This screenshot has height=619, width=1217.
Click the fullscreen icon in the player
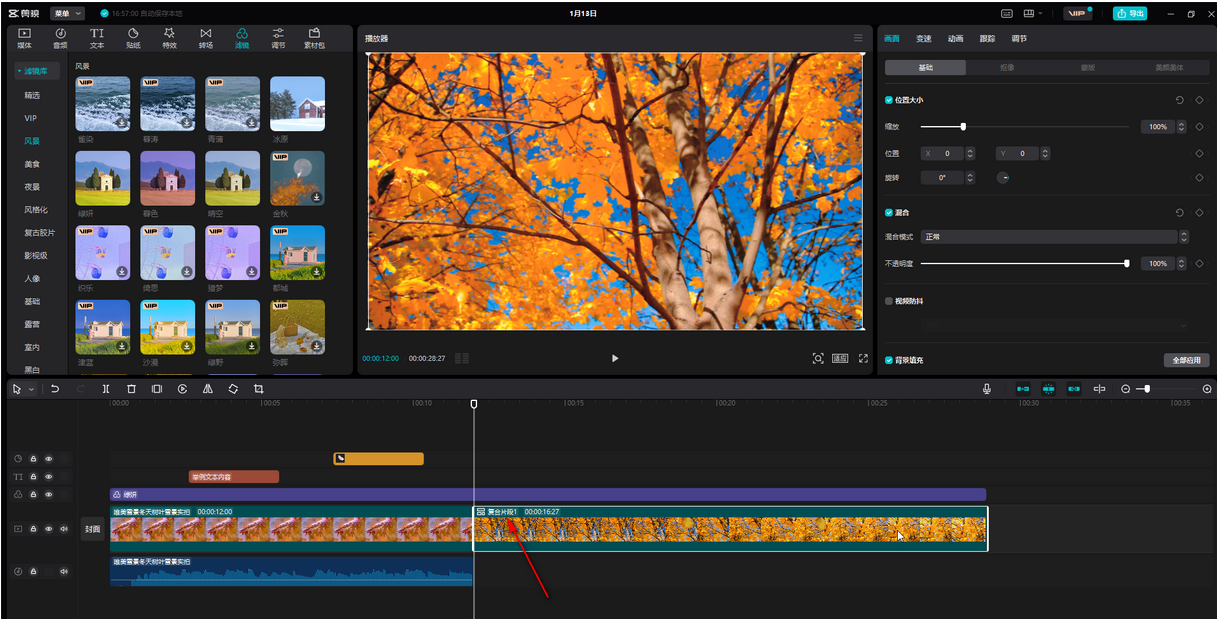(863, 358)
